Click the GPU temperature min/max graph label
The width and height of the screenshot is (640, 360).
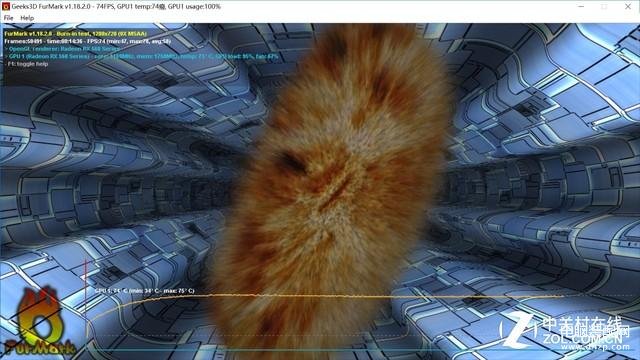click(144, 291)
